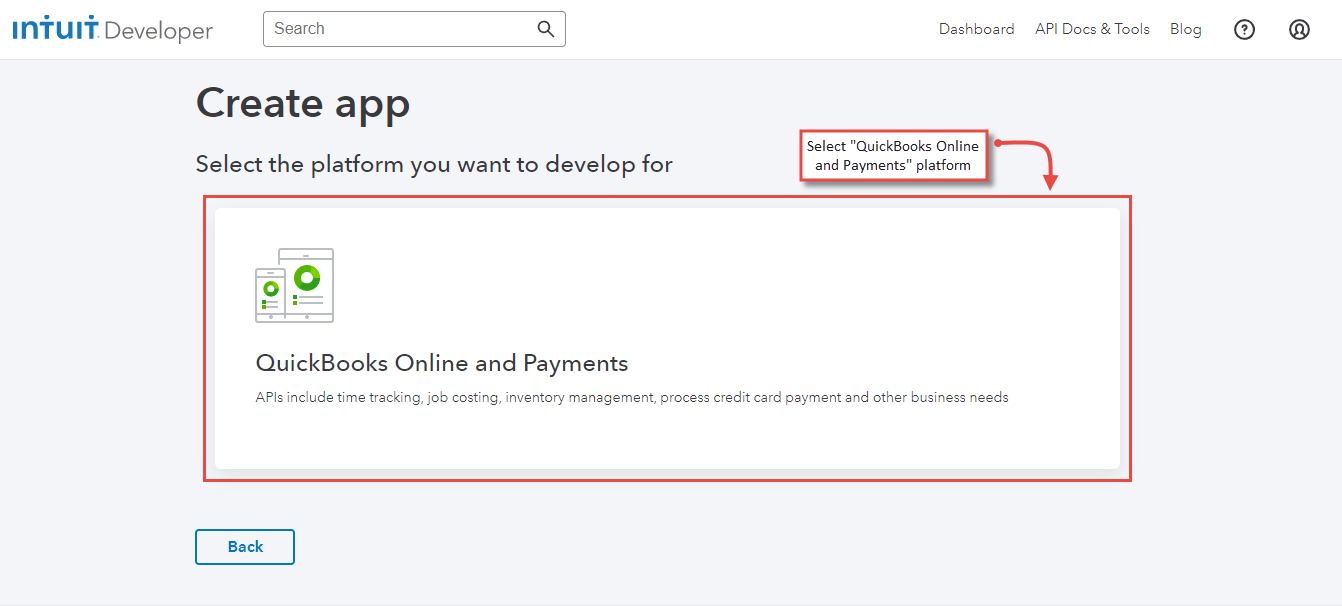This screenshot has width=1342, height=606.
Task: Click the QuickBooks devices illustration icon
Action: [295, 285]
